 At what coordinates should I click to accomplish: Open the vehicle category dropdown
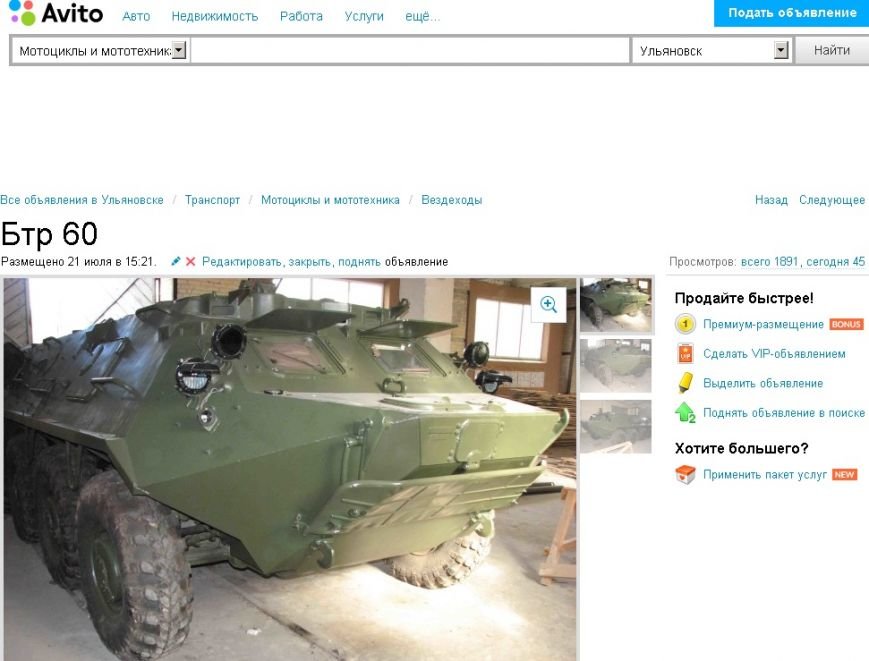[x=177, y=49]
